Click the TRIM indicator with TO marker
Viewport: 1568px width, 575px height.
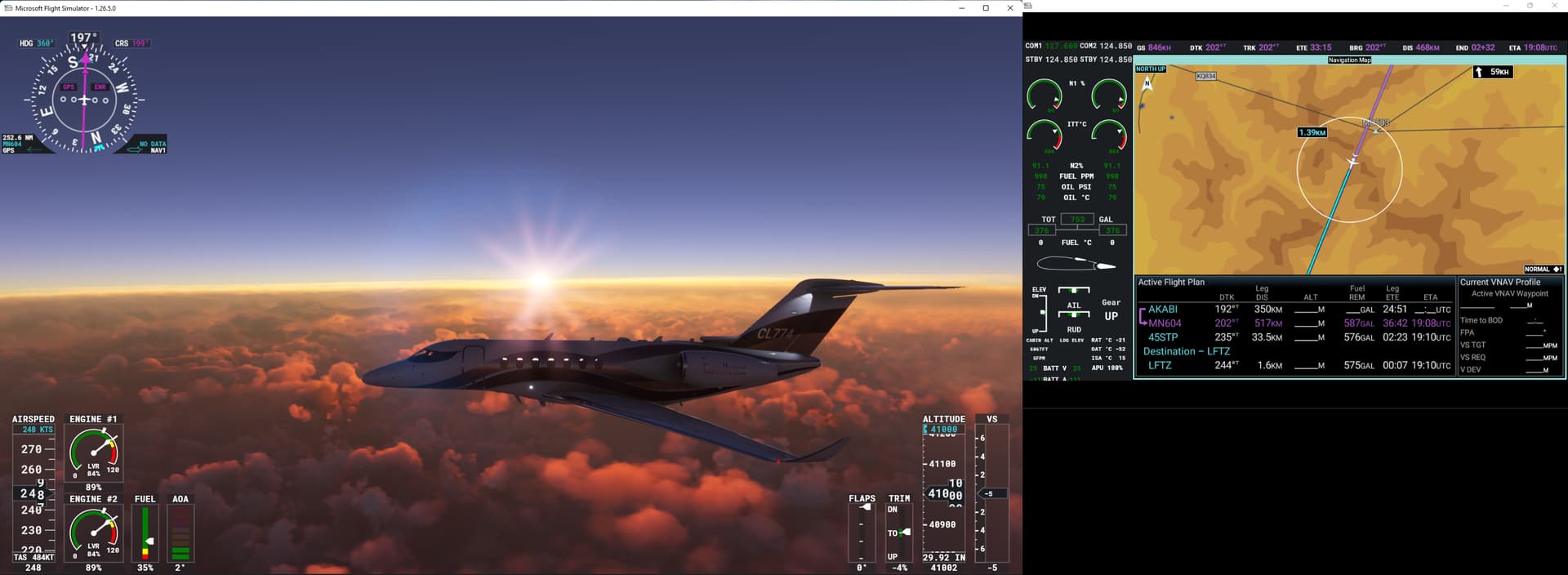point(899,533)
